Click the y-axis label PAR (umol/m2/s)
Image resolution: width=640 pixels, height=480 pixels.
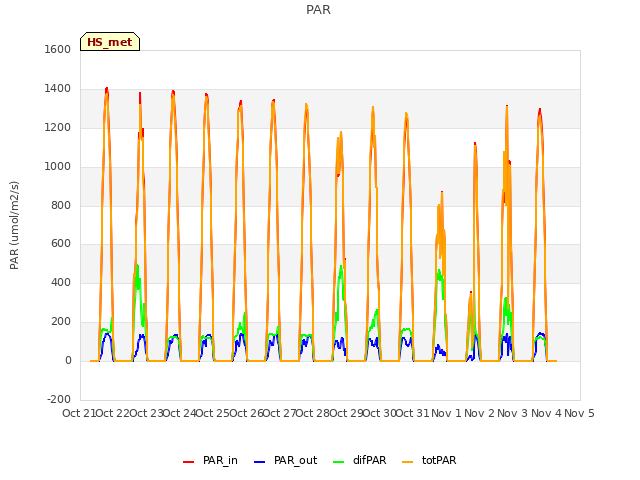[14, 225]
